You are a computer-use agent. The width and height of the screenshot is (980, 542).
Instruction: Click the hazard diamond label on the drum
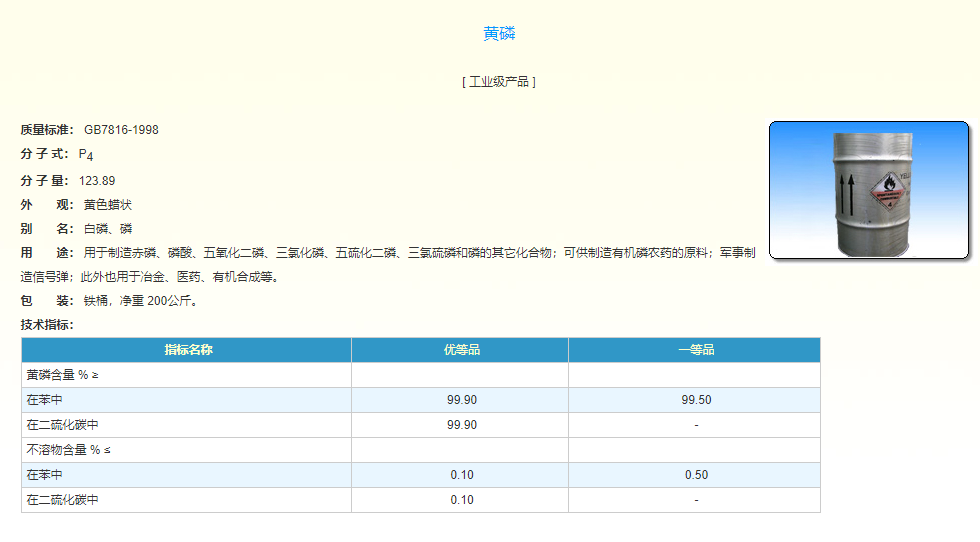[x=888, y=190]
